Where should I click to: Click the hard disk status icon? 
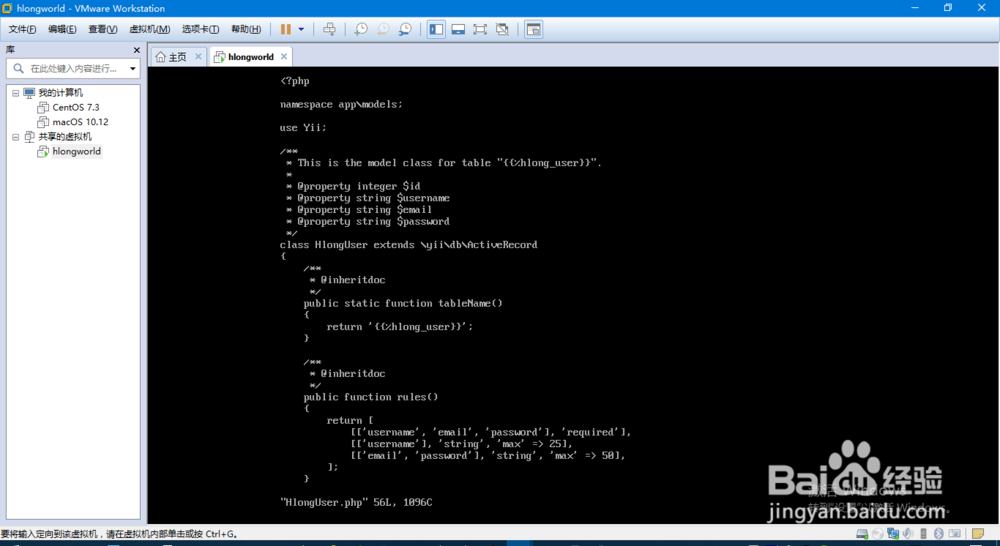(862, 534)
